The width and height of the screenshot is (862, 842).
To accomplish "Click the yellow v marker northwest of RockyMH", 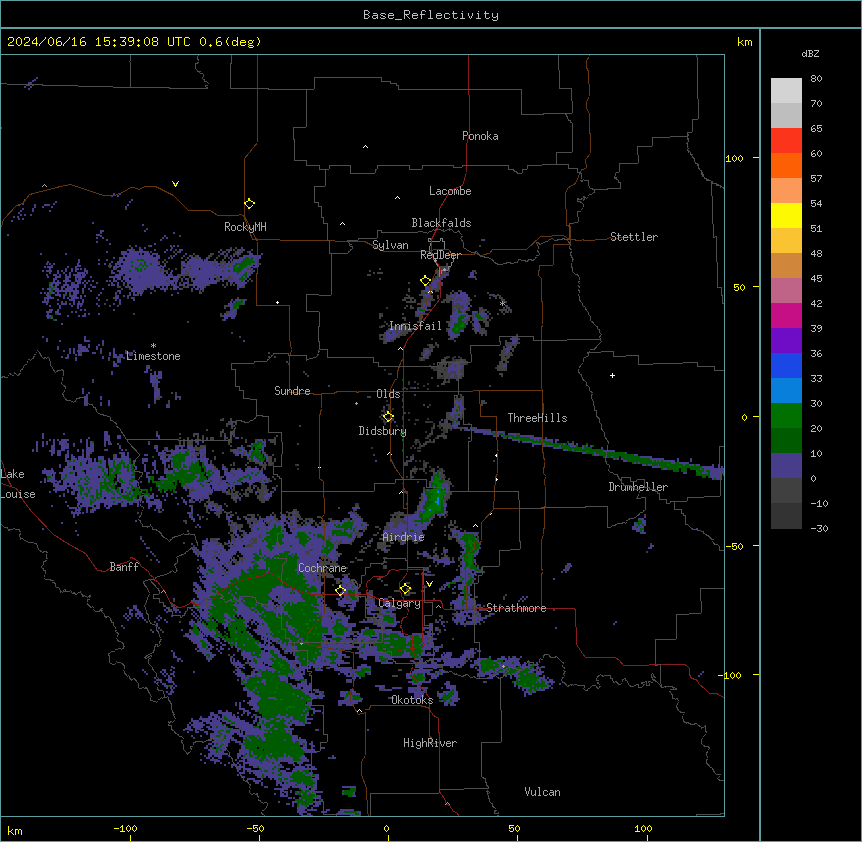I will [175, 184].
